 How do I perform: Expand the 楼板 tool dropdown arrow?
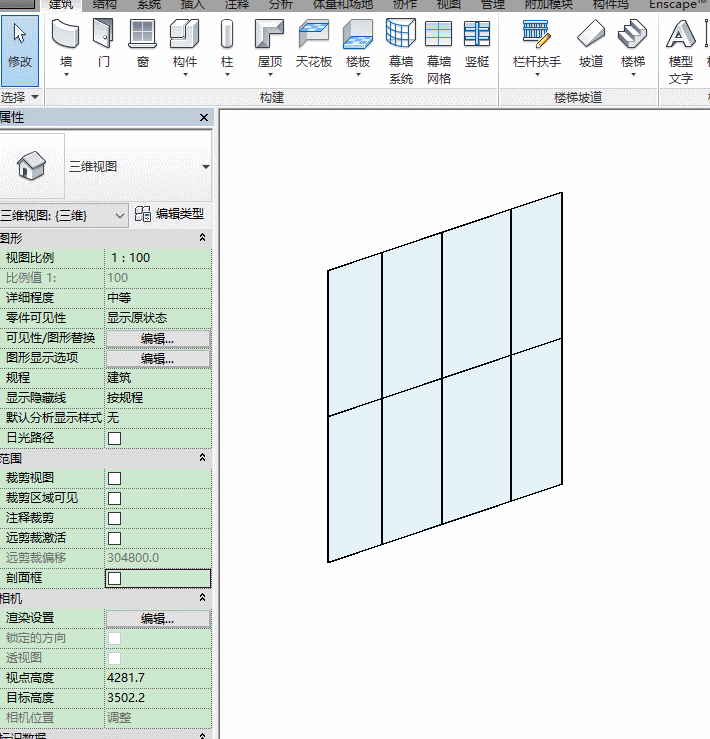tap(358, 74)
